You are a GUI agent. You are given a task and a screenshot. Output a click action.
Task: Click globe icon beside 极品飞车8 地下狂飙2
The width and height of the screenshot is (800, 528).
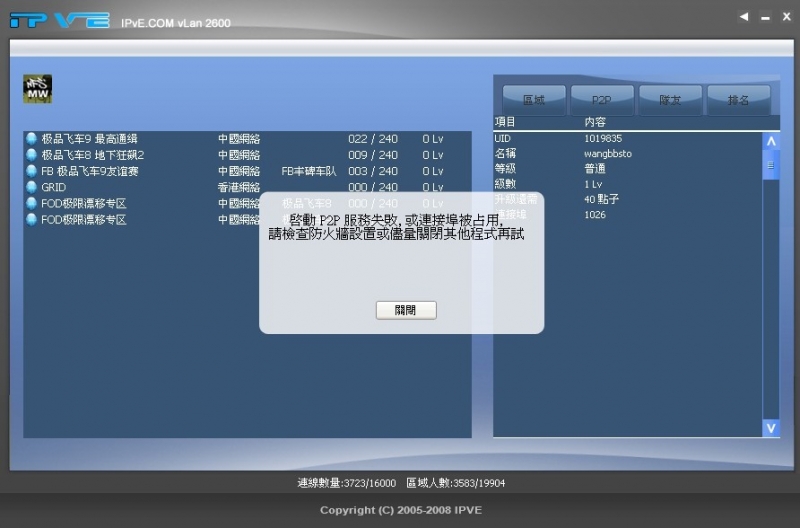pyautogui.click(x=32, y=155)
